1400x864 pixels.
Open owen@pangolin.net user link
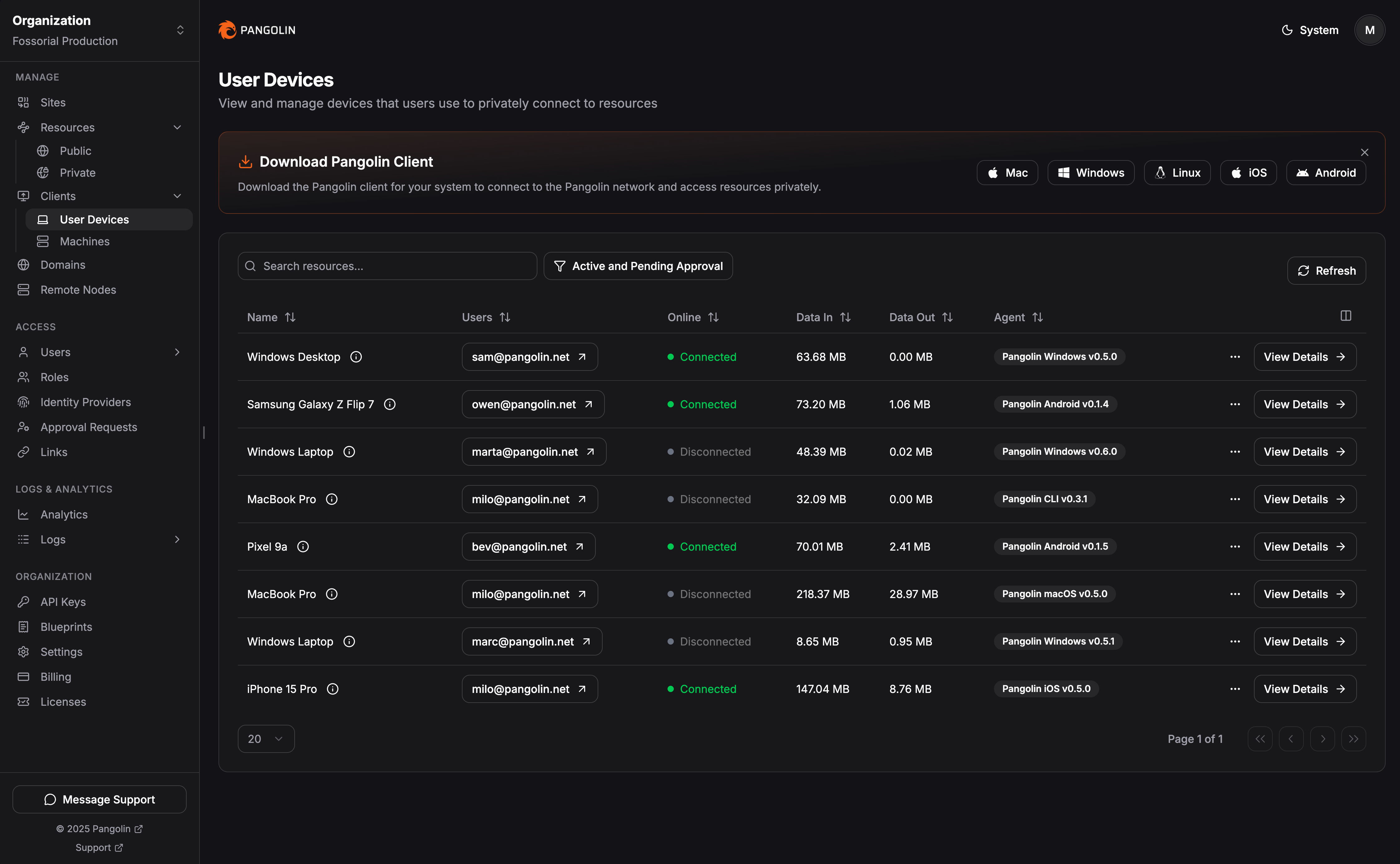pyautogui.click(x=532, y=404)
